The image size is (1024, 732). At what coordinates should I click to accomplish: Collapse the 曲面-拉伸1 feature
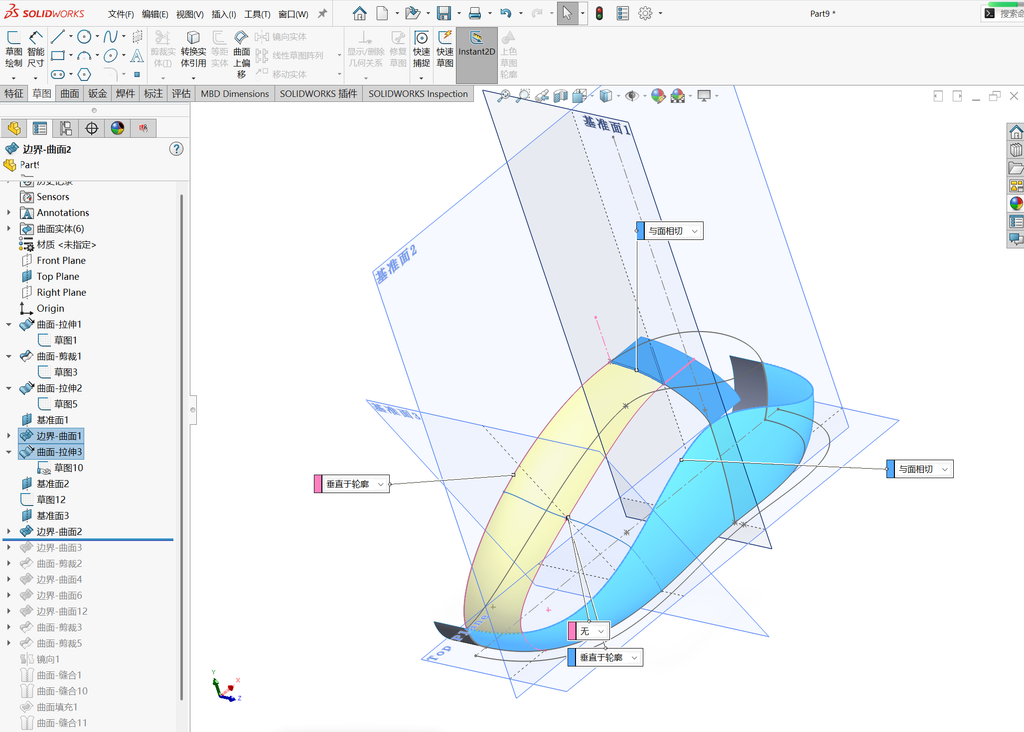[x=8, y=325]
